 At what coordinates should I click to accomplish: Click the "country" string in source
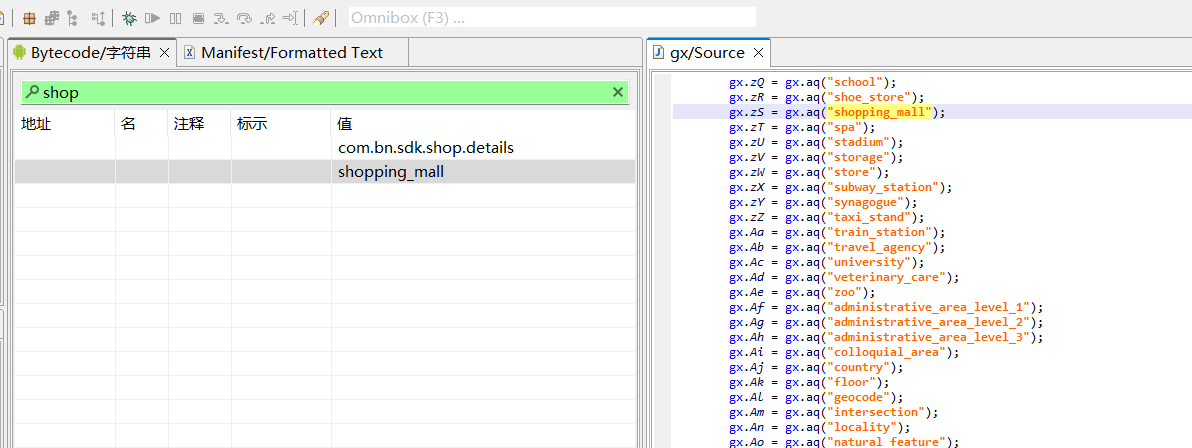point(860,367)
